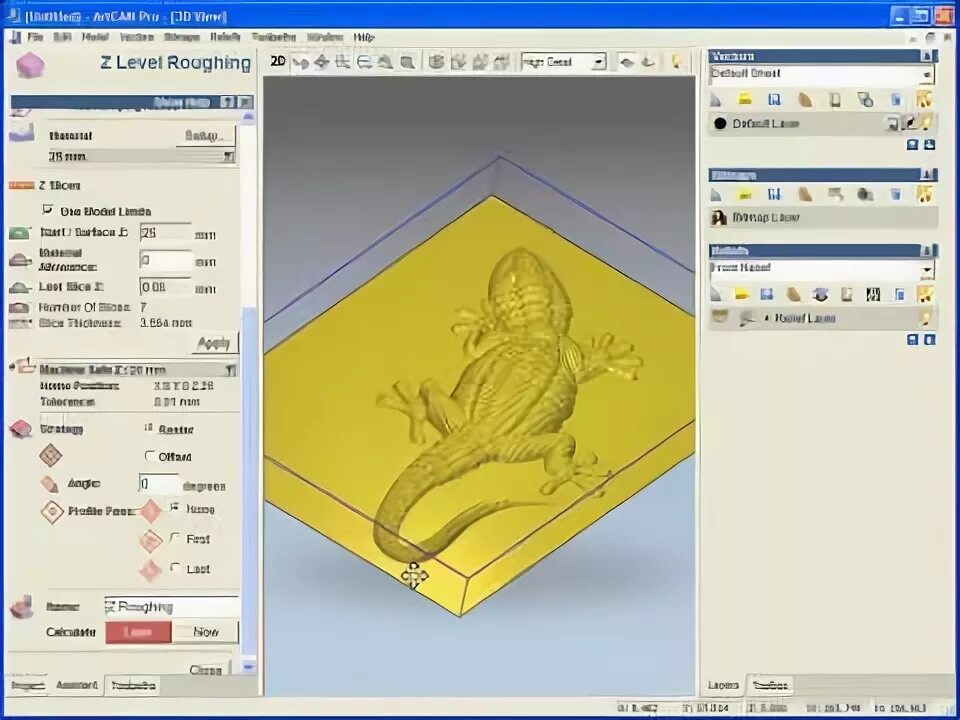
Task: Click trash bin icon in Bitmaps panel
Action: click(896, 195)
